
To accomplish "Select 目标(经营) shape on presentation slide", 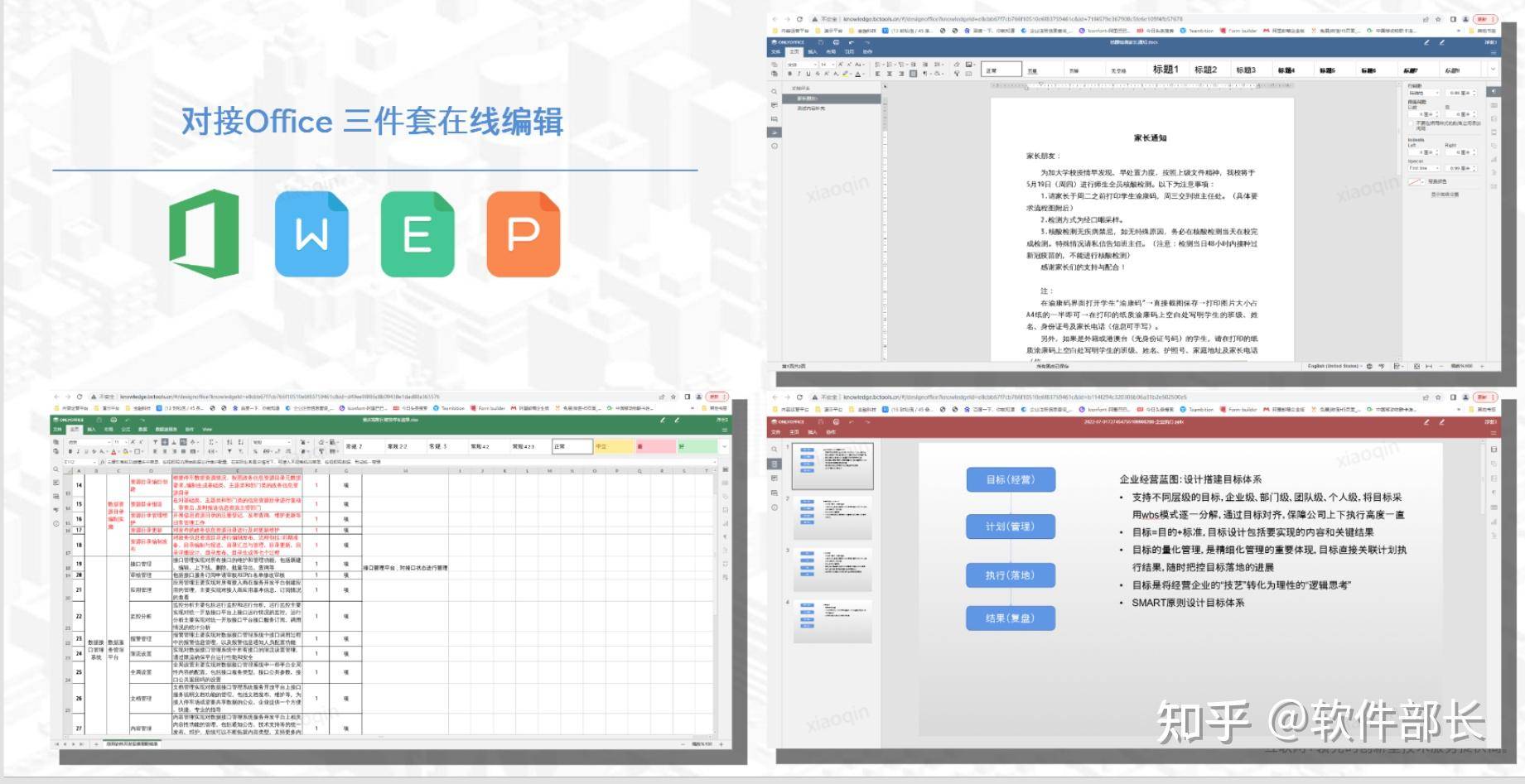I will pyautogui.click(x=1011, y=479).
